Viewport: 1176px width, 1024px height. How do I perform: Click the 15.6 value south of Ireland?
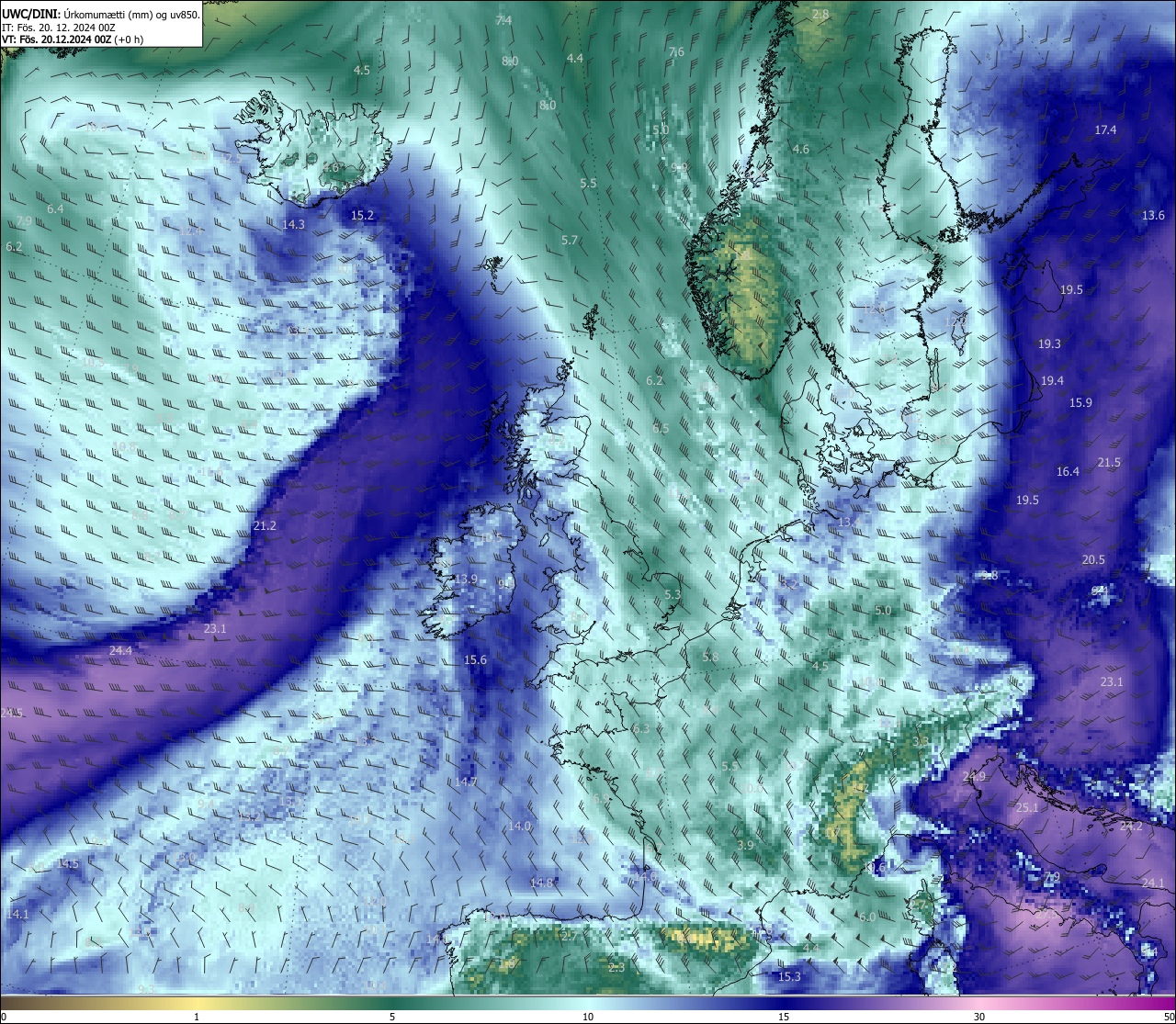coord(475,660)
